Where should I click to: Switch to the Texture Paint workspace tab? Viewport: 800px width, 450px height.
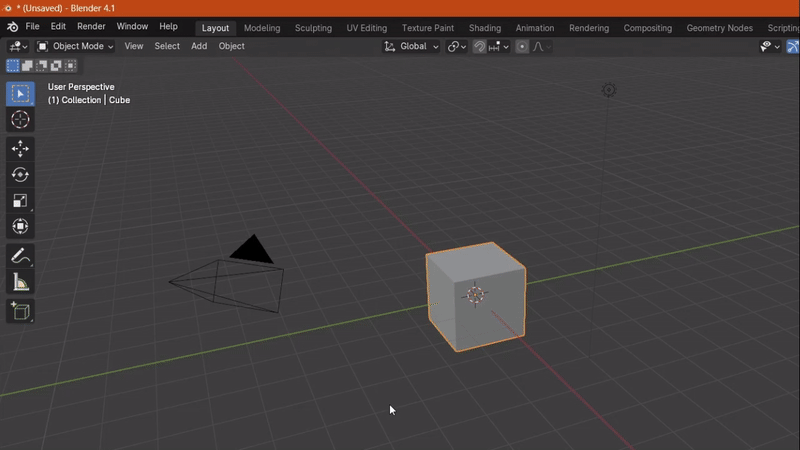(x=428, y=28)
